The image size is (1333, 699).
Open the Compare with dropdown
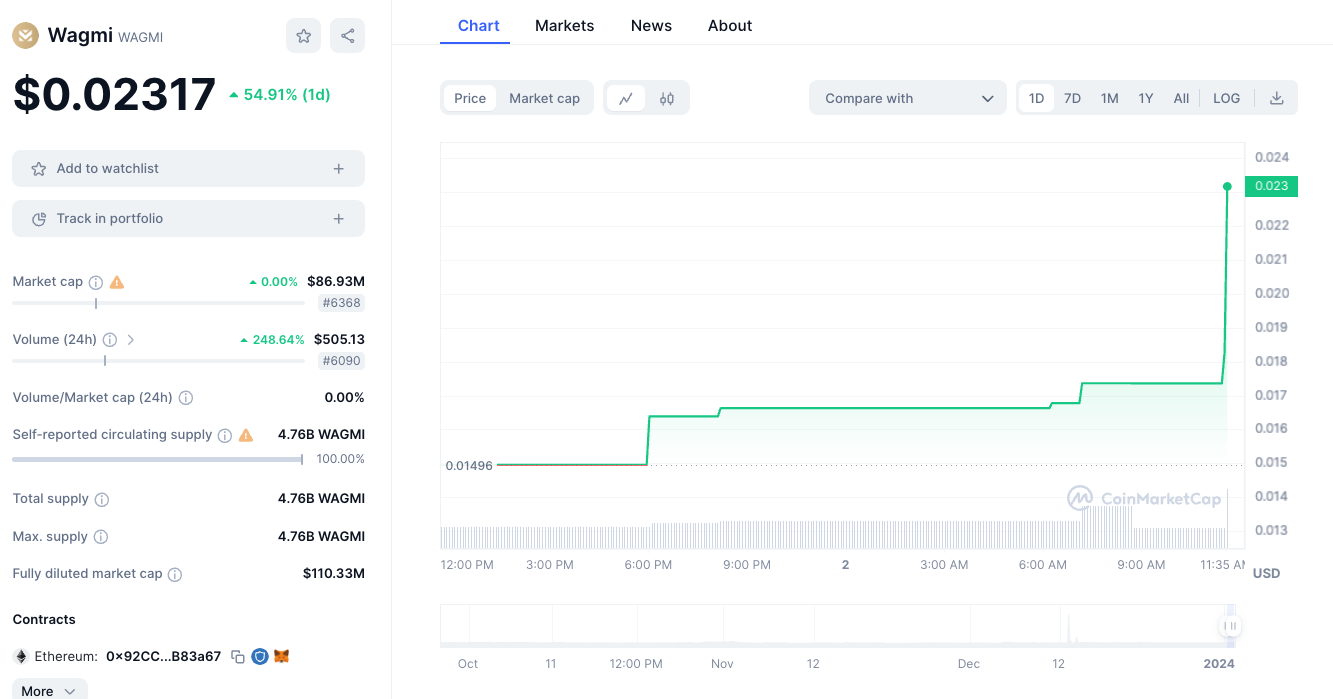pos(907,98)
